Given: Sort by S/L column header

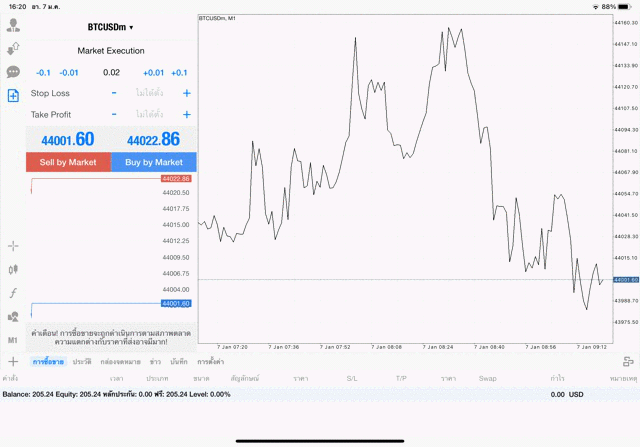Looking at the screenshot, I should point(352,378).
